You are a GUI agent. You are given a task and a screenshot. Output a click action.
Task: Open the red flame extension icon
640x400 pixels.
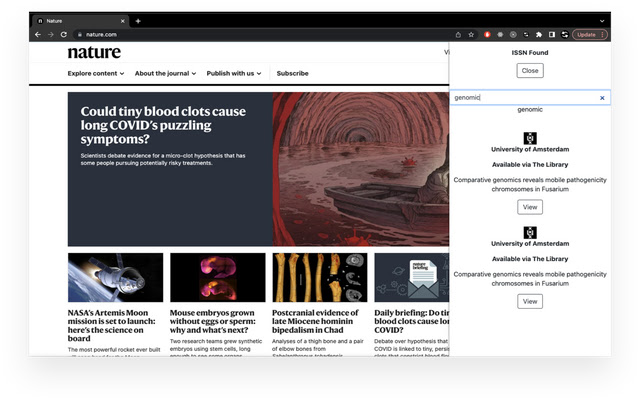coord(487,35)
